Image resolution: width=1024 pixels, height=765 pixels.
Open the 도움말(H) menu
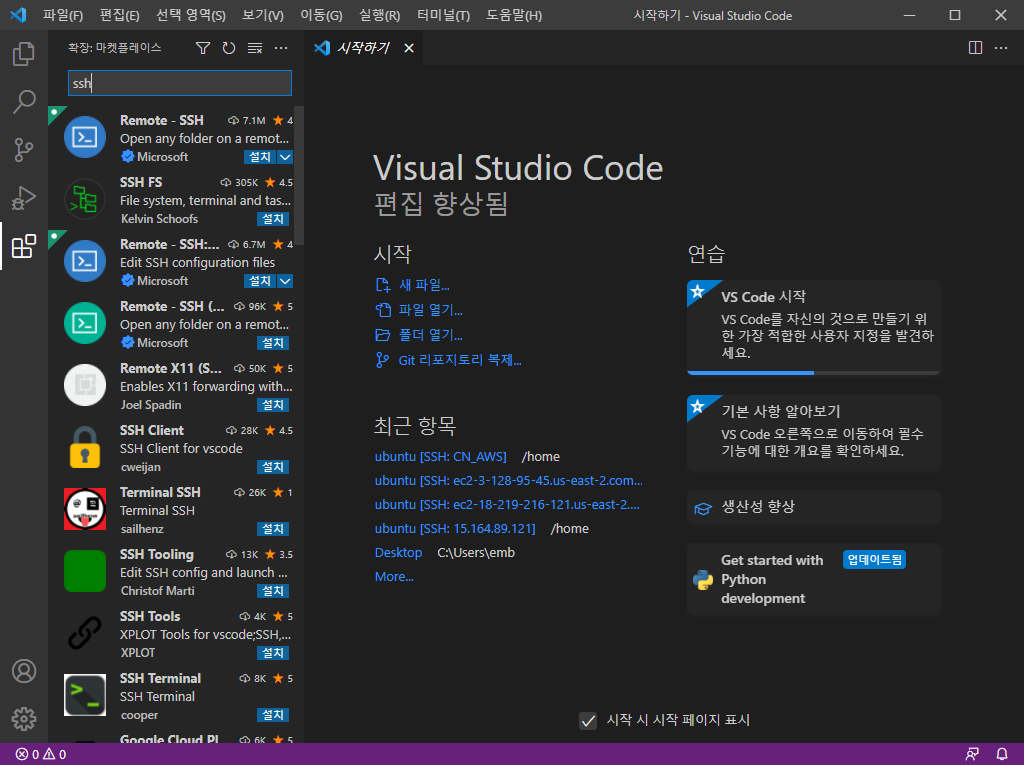click(514, 15)
